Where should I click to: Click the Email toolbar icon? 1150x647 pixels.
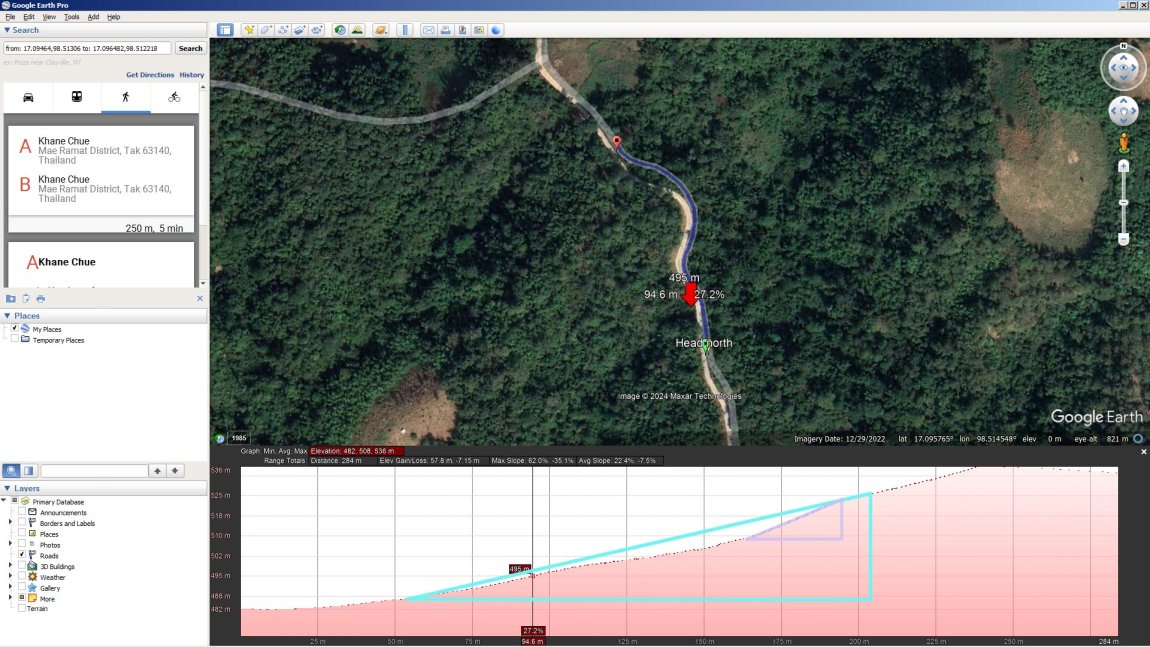[428, 30]
